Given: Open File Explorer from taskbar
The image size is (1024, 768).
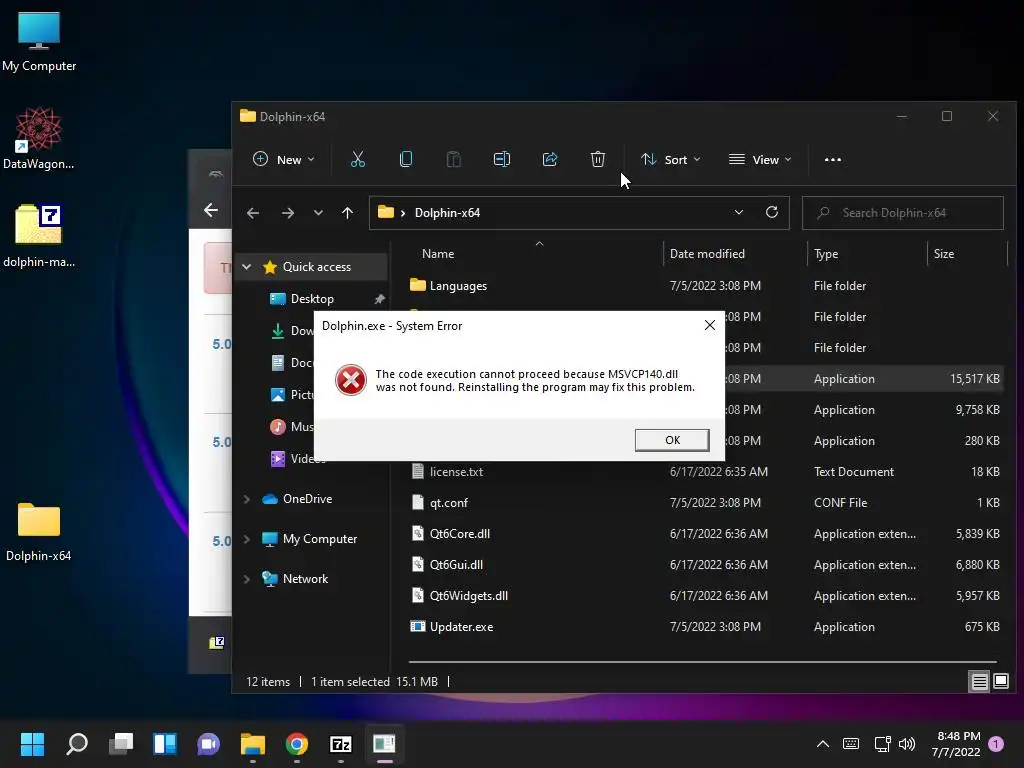Looking at the screenshot, I should pos(253,744).
